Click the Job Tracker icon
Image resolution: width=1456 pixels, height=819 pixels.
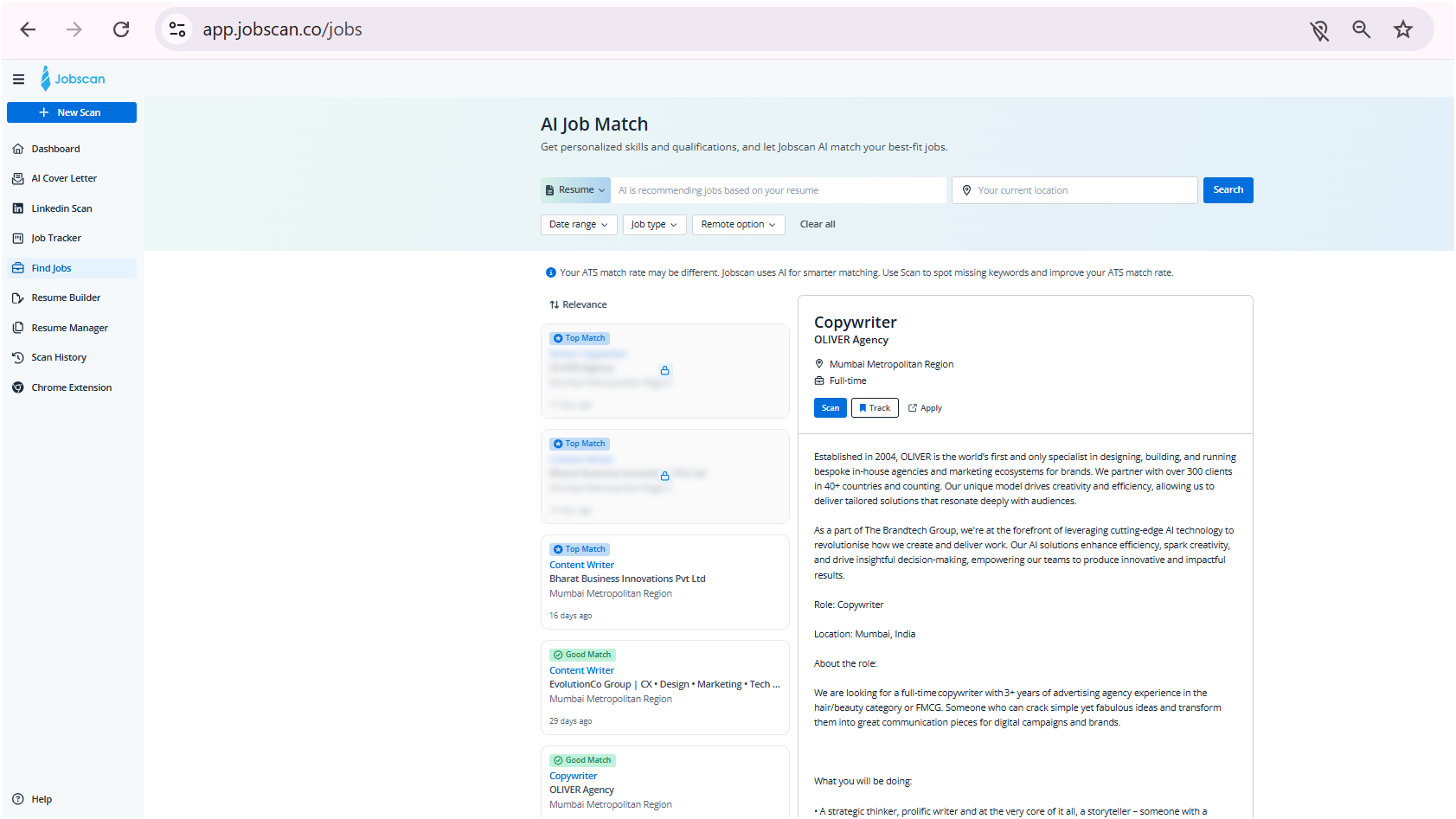(x=18, y=238)
